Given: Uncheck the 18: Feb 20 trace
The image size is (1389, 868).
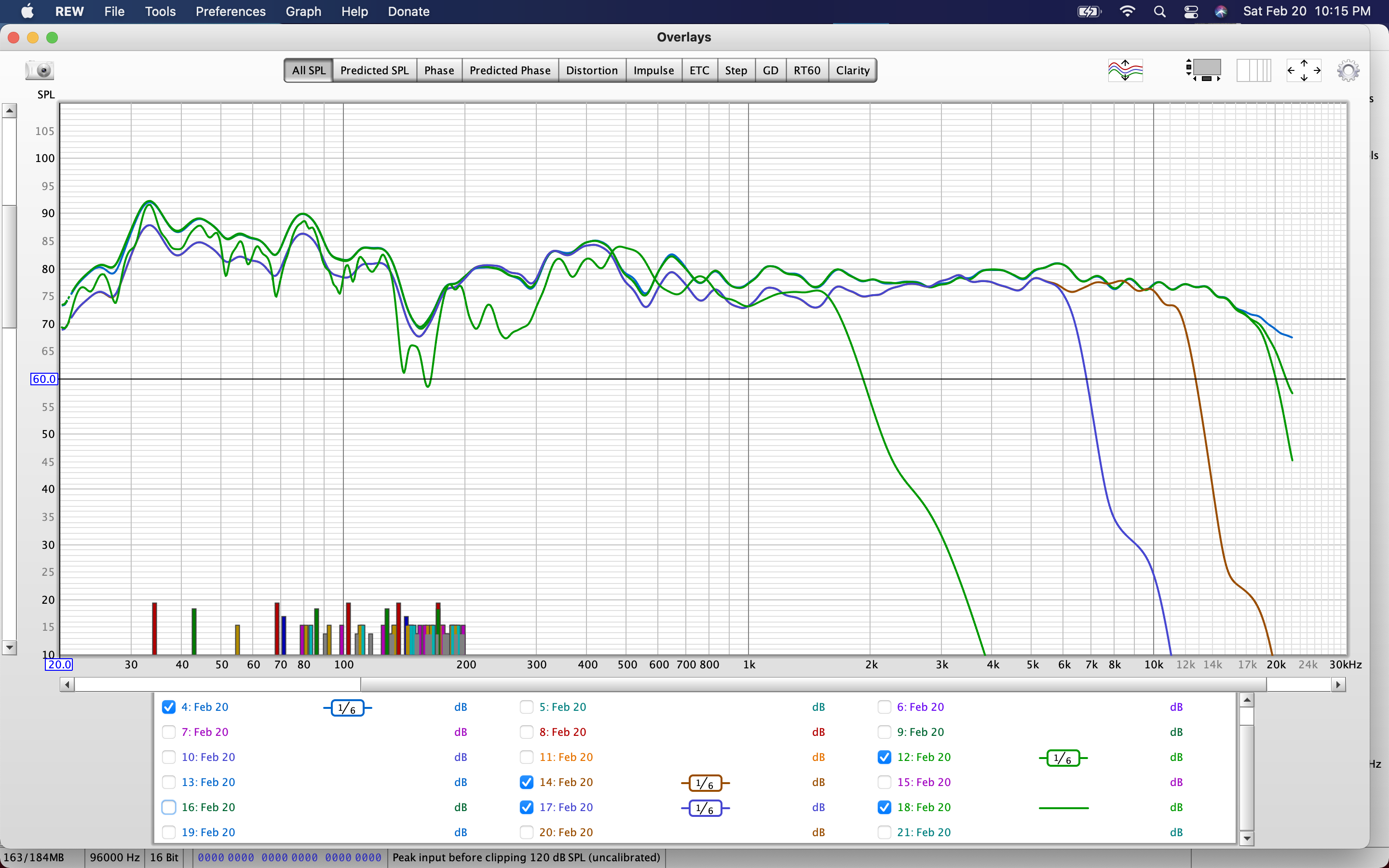Looking at the screenshot, I should pos(885,807).
